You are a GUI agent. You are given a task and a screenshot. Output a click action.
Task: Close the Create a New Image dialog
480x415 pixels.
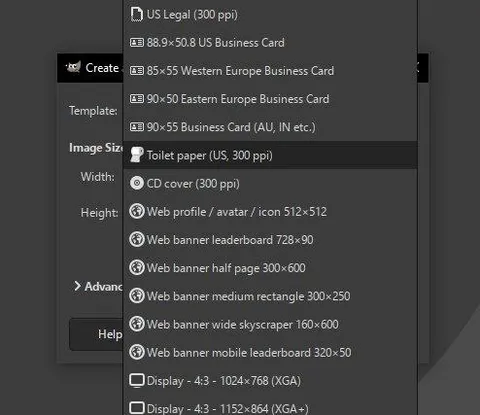(x=418, y=68)
